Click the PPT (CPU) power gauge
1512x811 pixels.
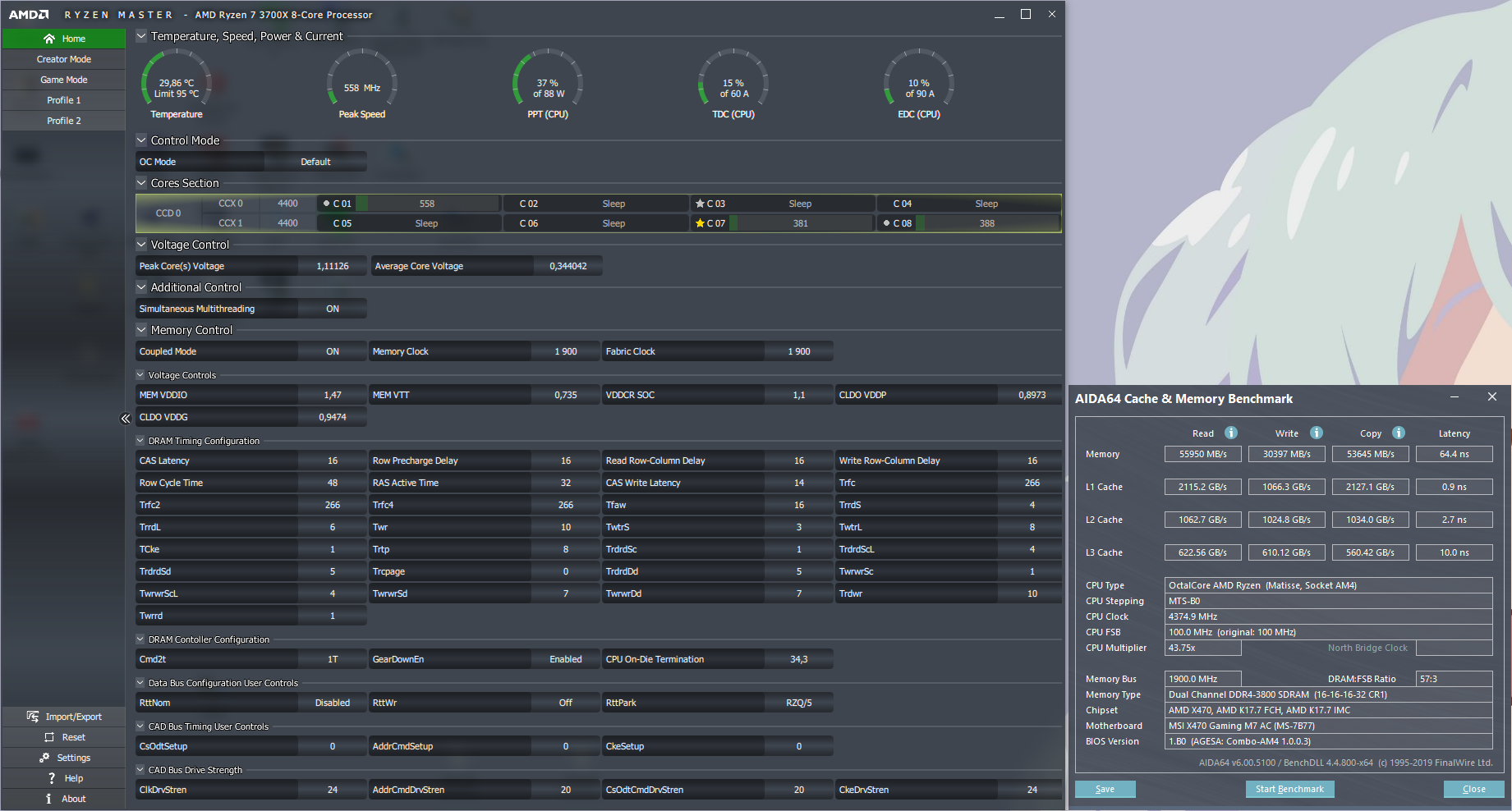548,85
